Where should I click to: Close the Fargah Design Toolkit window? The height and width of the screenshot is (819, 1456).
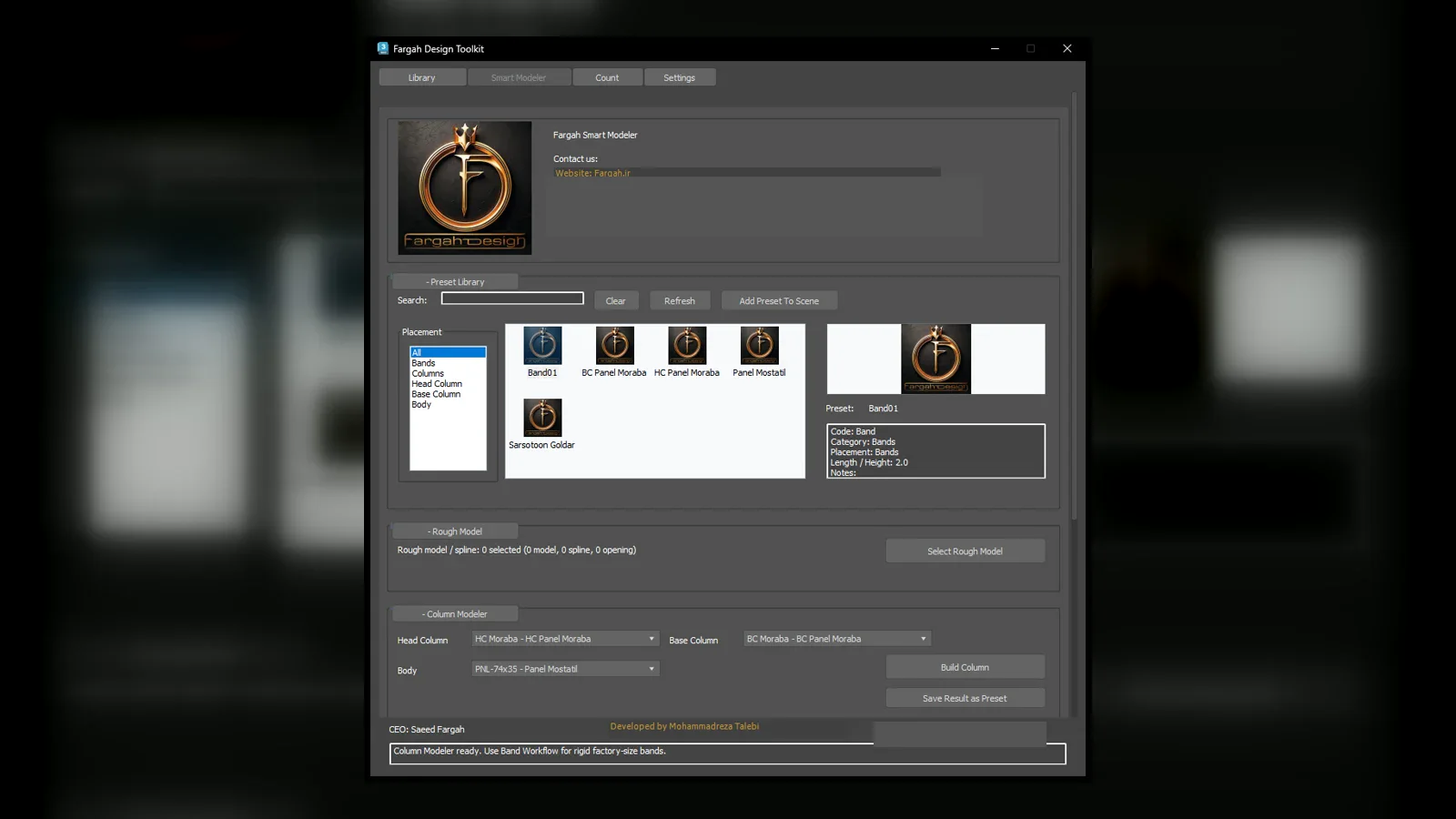click(1067, 48)
